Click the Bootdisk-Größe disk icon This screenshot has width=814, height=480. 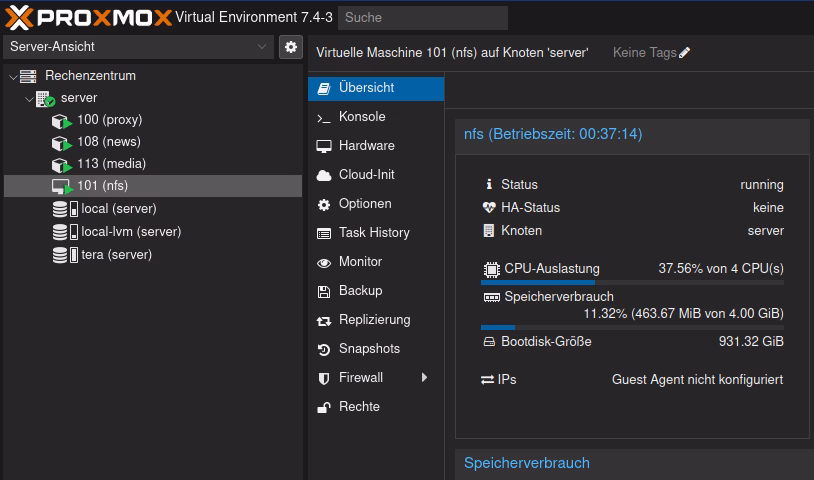tap(489, 341)
